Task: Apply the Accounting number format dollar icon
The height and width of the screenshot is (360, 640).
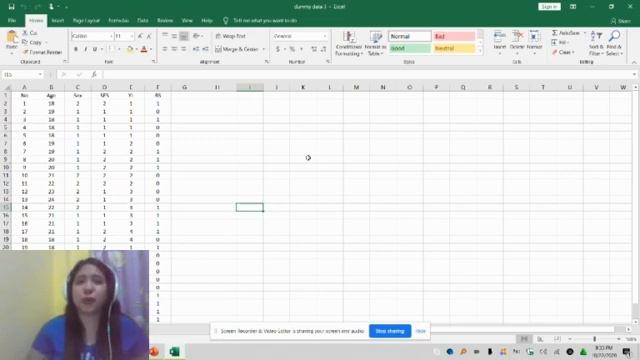Action: (x=278, y=49)
